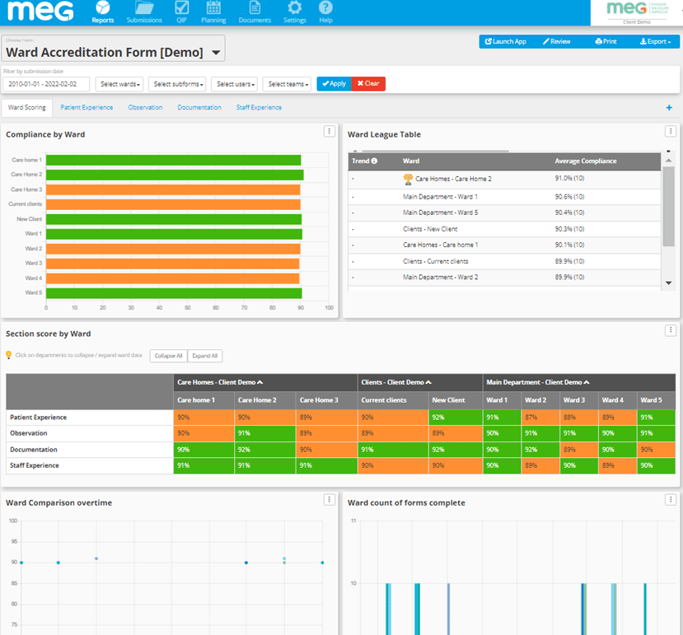This screenshot has width=683, height=635.
Task: Open Ward League Table widget options menu
Action: [x=670, y=131]
